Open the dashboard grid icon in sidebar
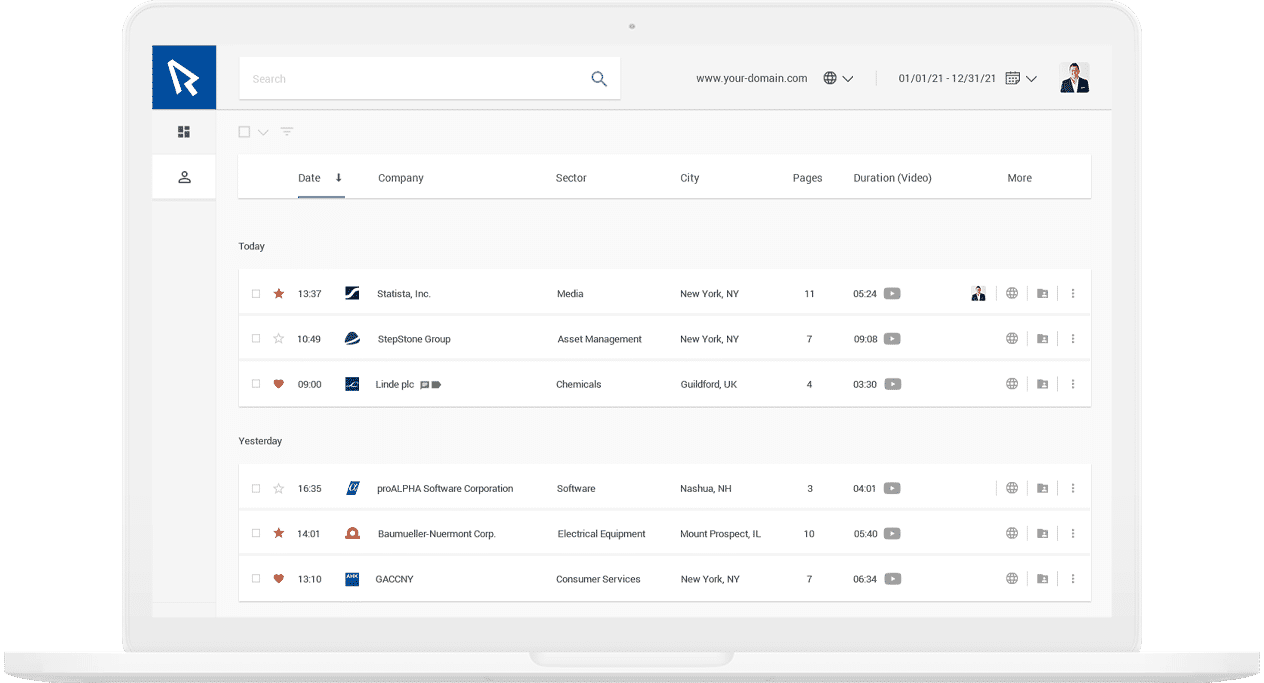Viewport: 1264px width, 683px height. [184, 132]
